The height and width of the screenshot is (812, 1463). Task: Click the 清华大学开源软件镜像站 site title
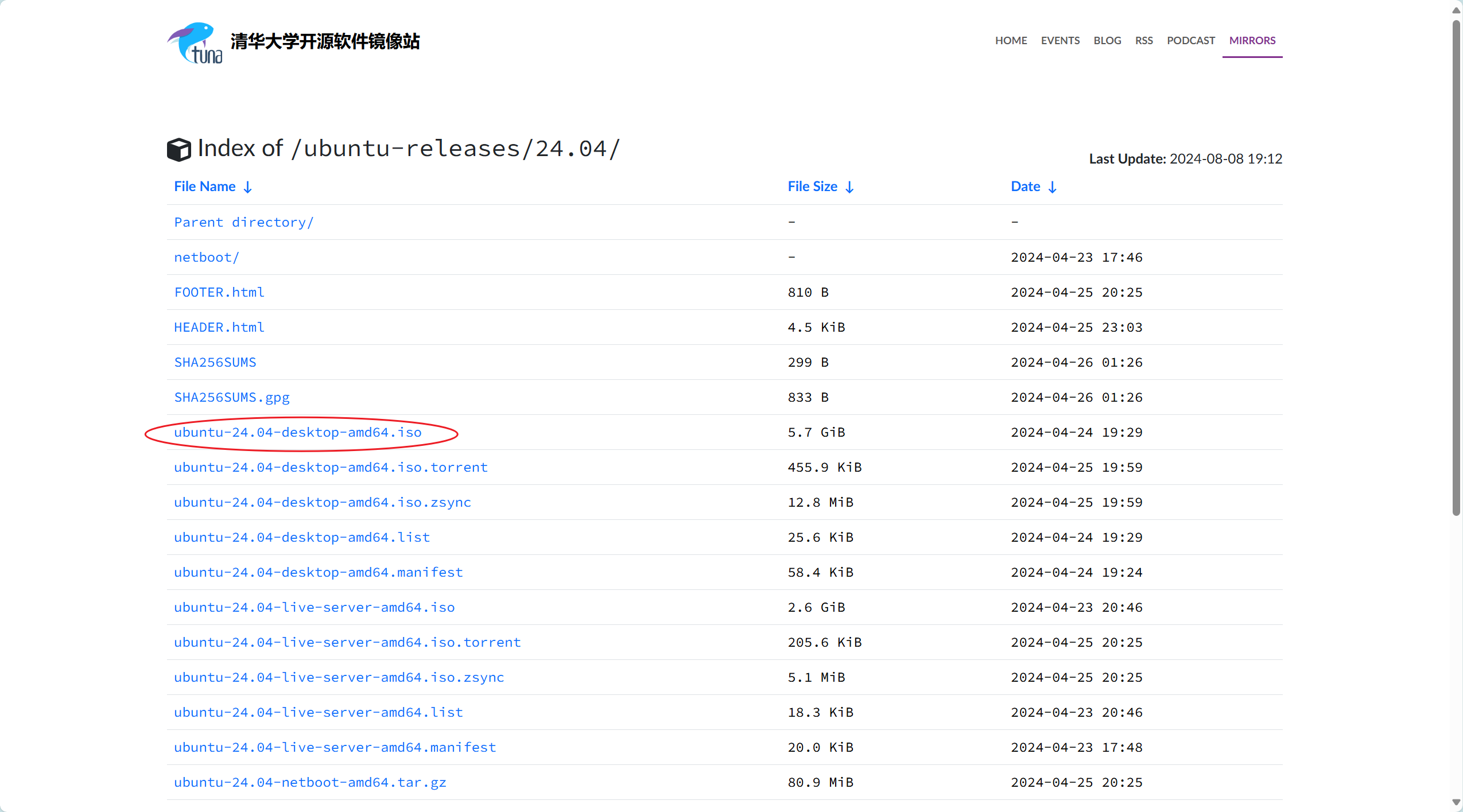pos(325,41)
